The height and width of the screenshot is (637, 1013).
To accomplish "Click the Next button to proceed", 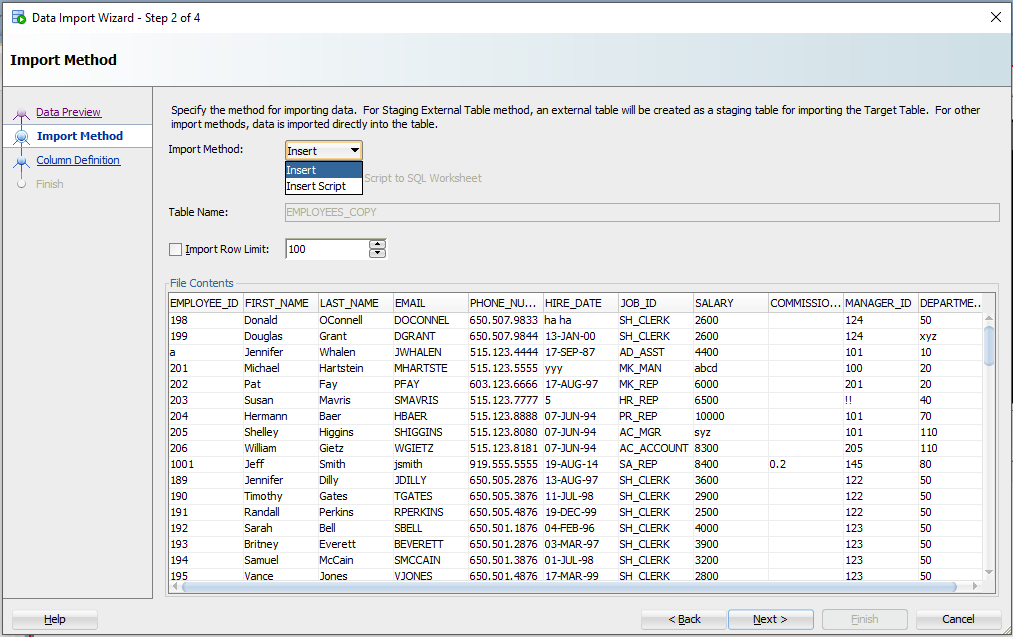I will point(770,619).
